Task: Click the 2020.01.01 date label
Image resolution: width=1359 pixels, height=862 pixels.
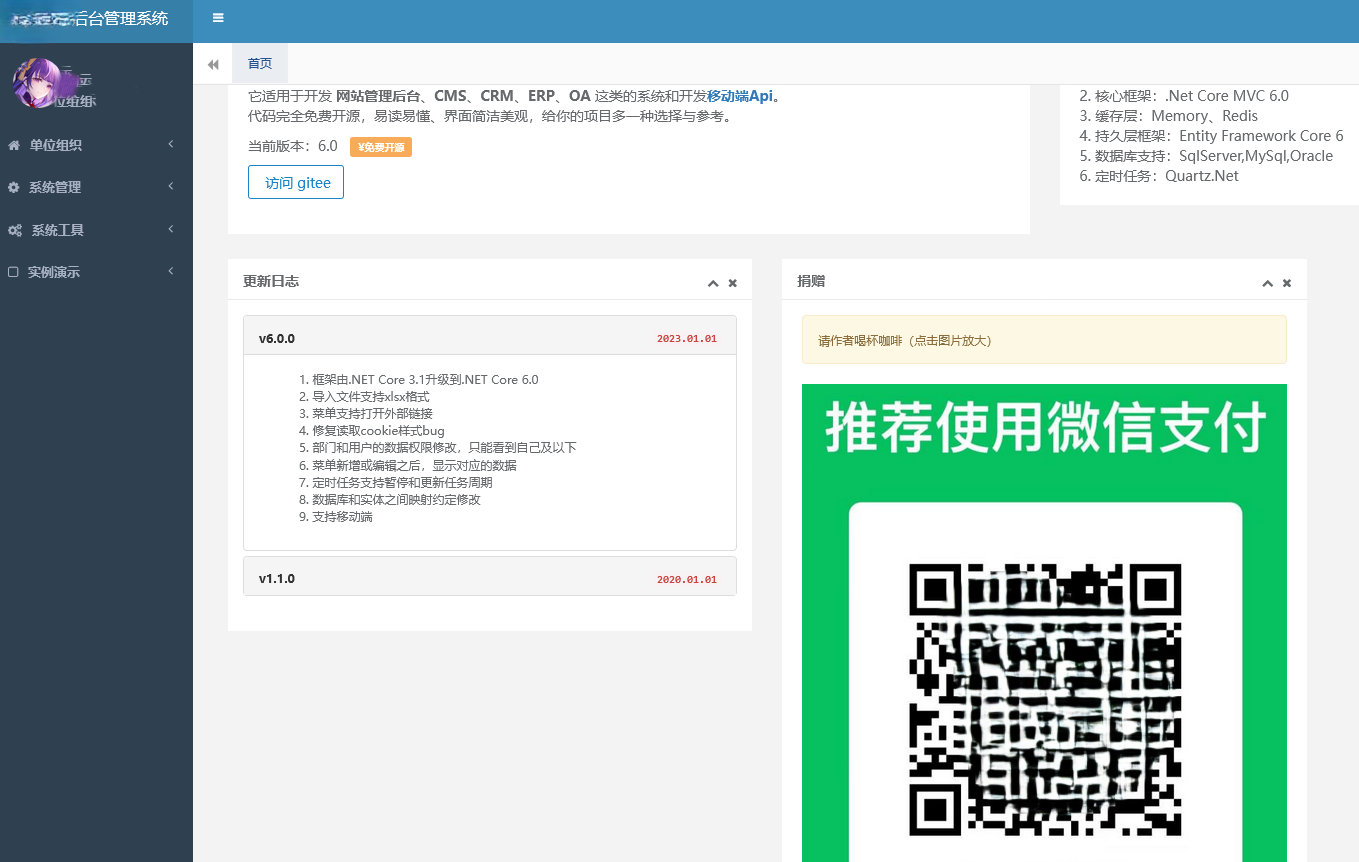Action: (x=687, y=580)
